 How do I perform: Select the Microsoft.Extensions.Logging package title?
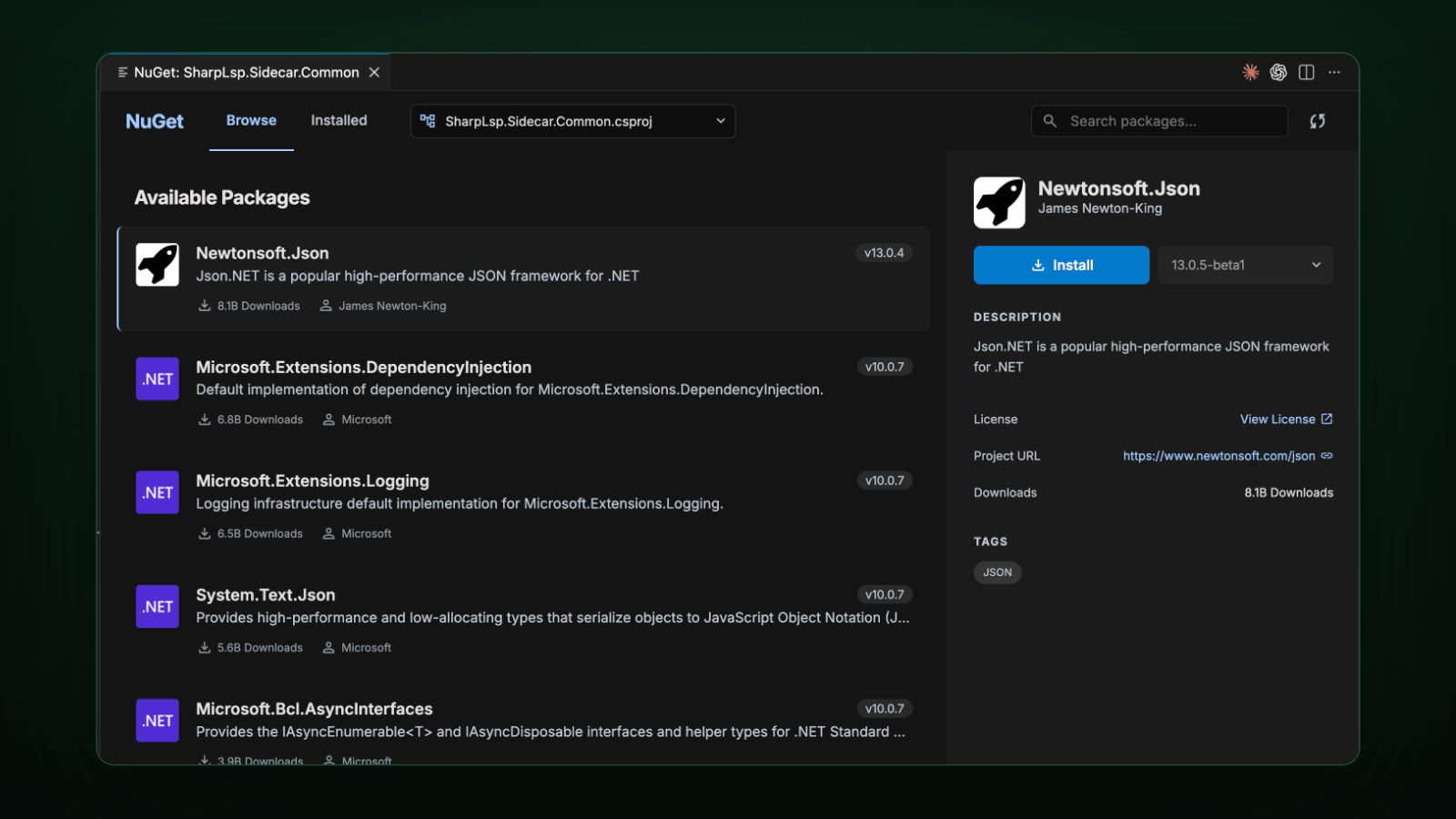(x=312, y=480)
